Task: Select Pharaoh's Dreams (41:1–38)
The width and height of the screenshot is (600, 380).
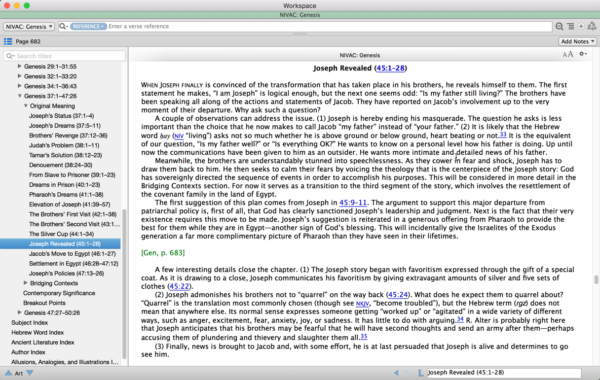Action: 66,194
